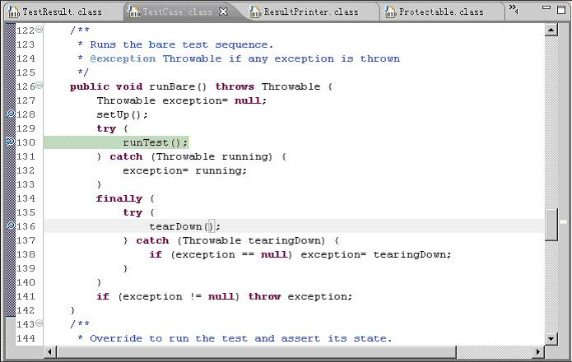Click the breakpoint marker on line 136
572x362 pixels.
pos(10,226)
